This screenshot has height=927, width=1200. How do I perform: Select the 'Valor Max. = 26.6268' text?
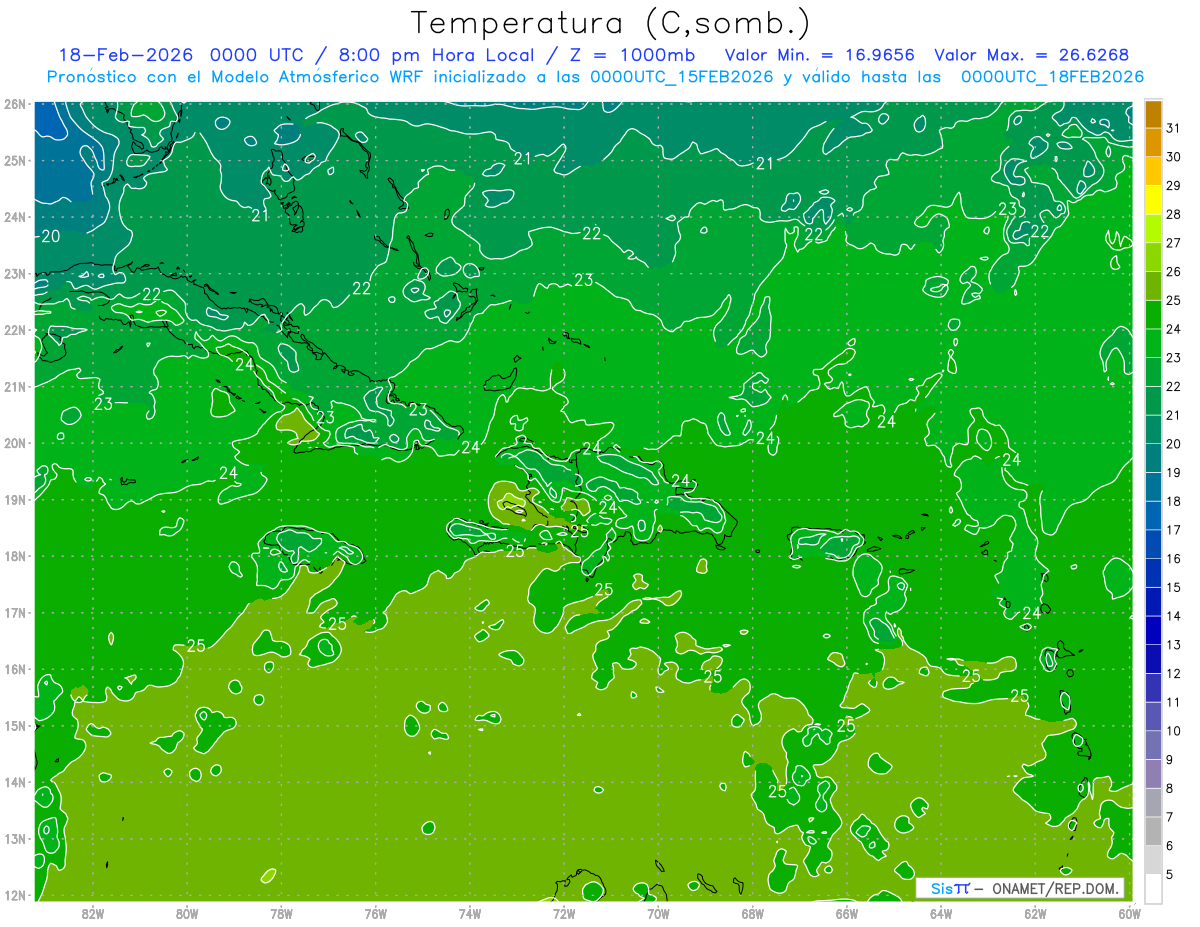point(1032,55)
